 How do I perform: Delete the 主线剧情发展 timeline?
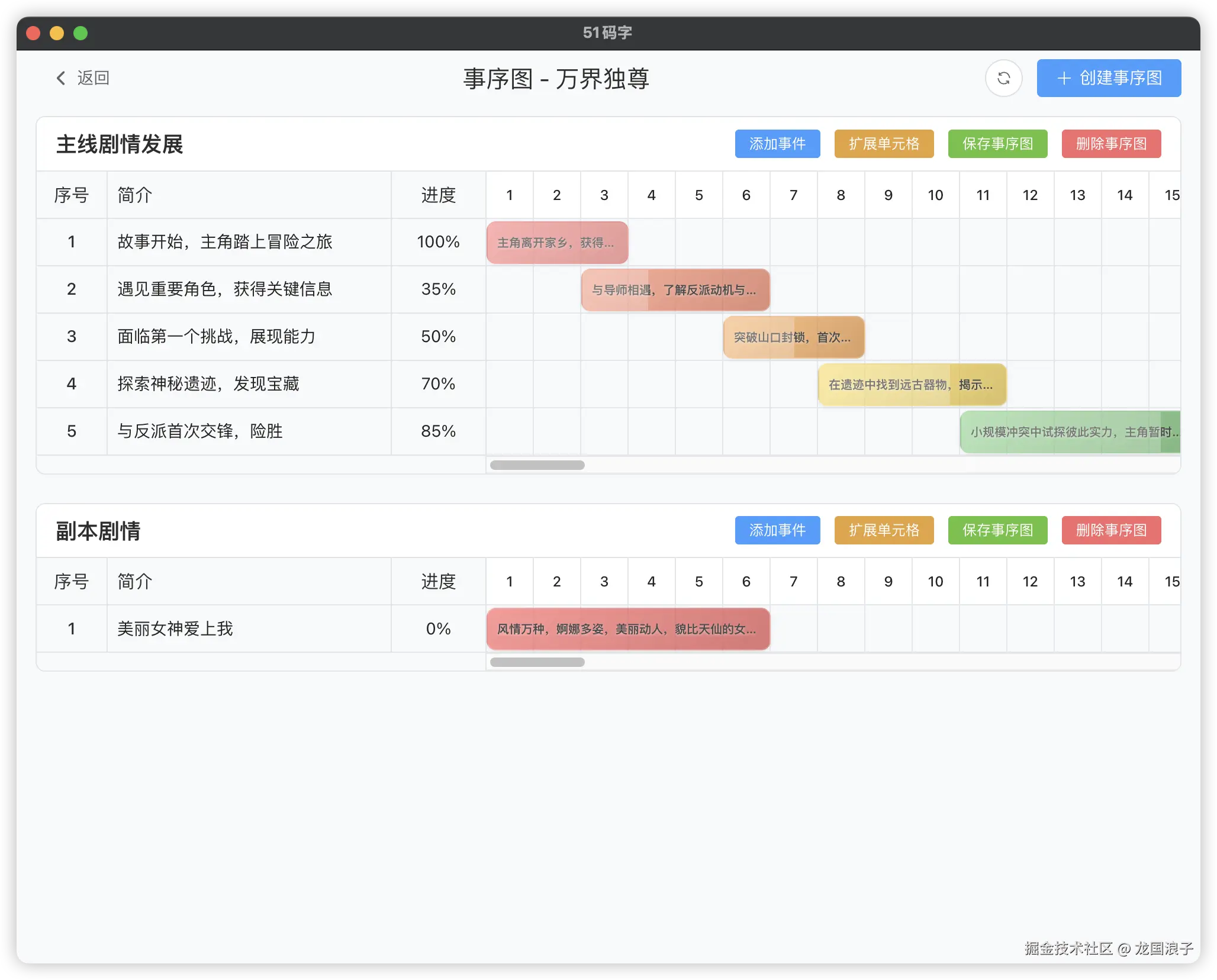tap(1111, 144)
